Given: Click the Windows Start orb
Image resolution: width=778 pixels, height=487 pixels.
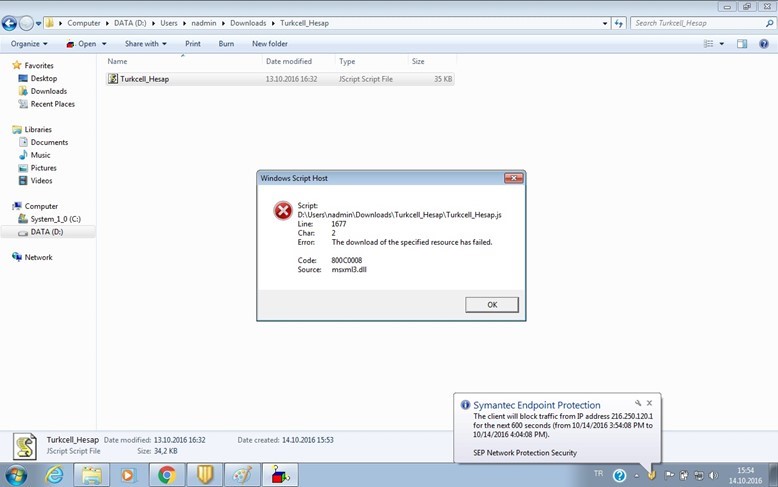Looking at the screenshot, I should click(x=15, y=476).
